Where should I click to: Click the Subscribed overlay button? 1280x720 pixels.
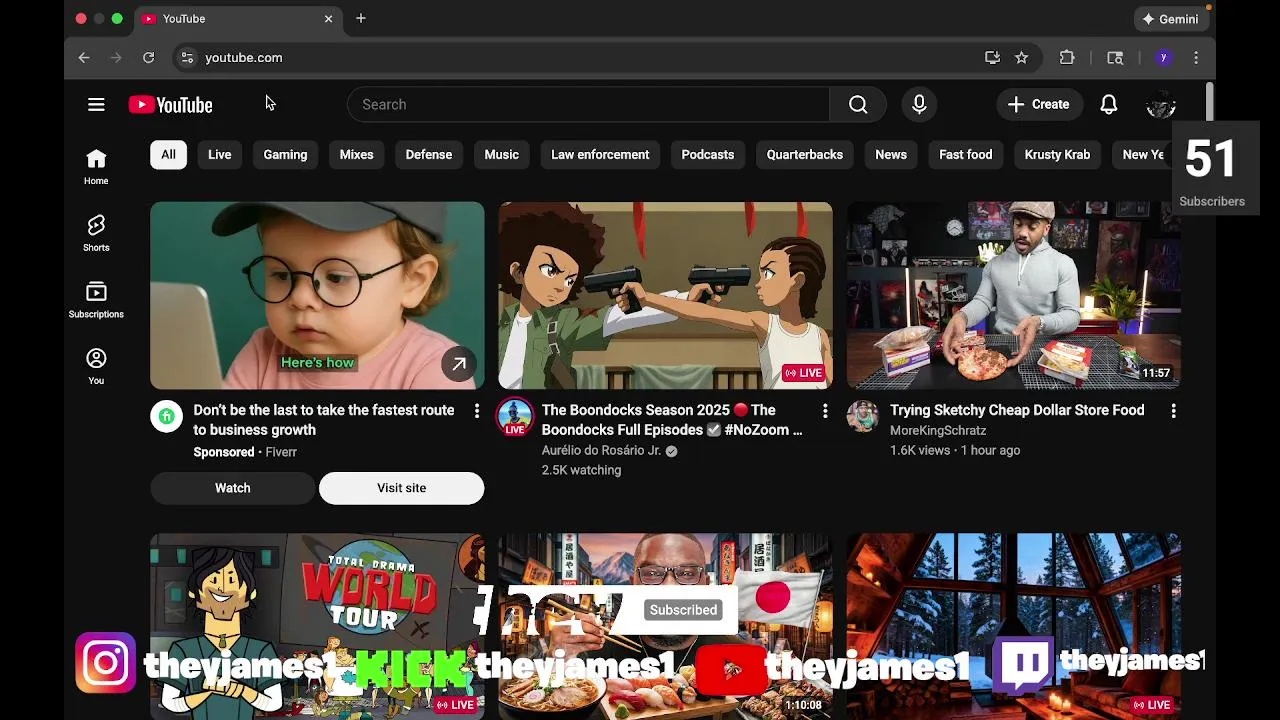coord(683,610)
